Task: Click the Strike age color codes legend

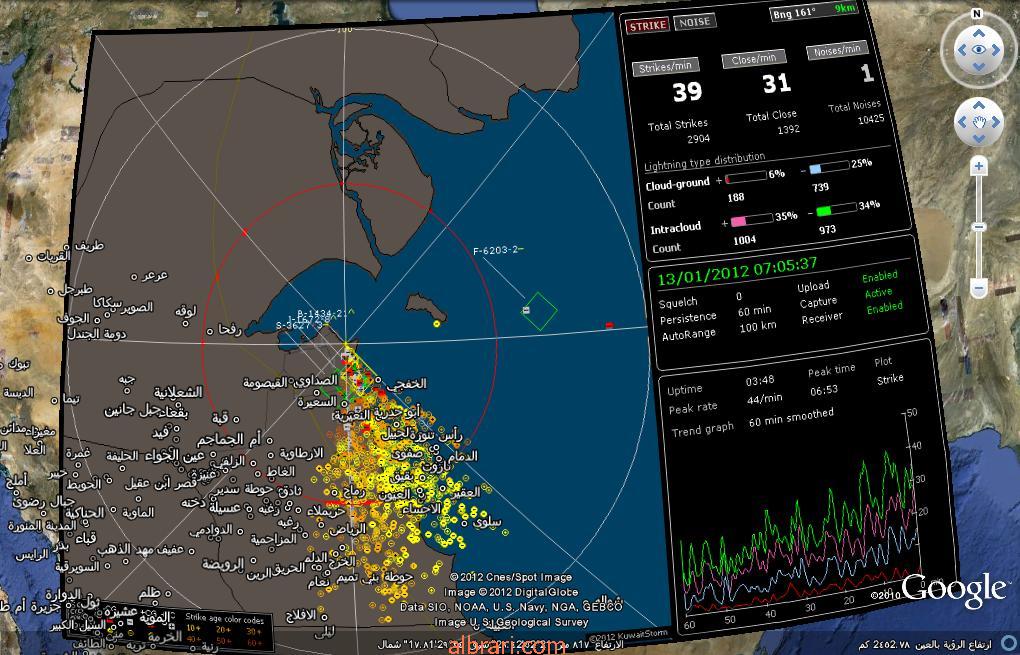Action: tap(225, 628)
